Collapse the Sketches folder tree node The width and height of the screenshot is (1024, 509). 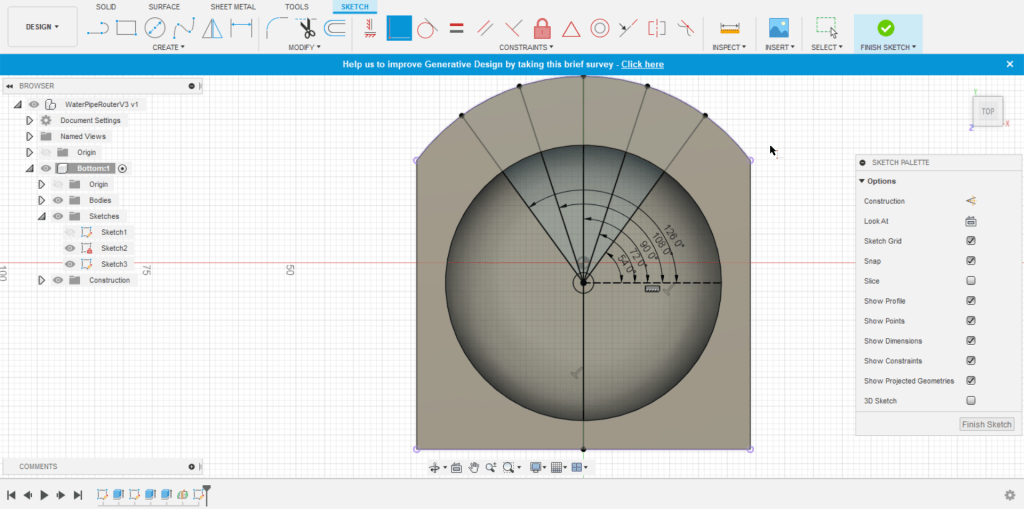[41, 216]
